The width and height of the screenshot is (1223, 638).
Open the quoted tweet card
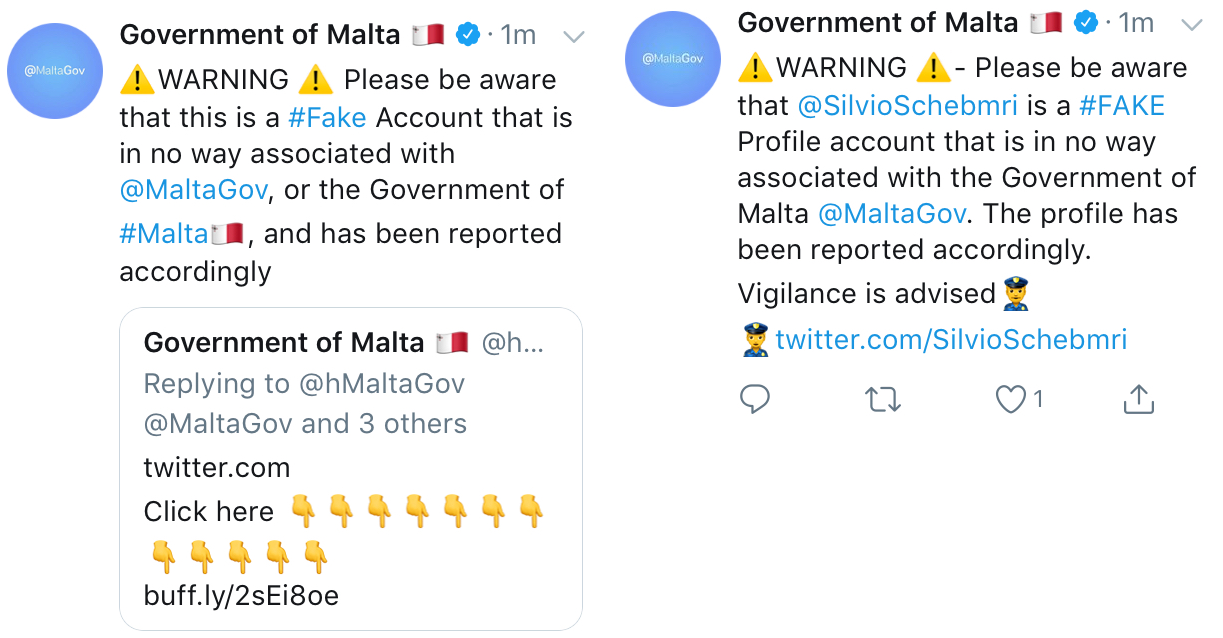pyautogui.click(x=350, y=468)
